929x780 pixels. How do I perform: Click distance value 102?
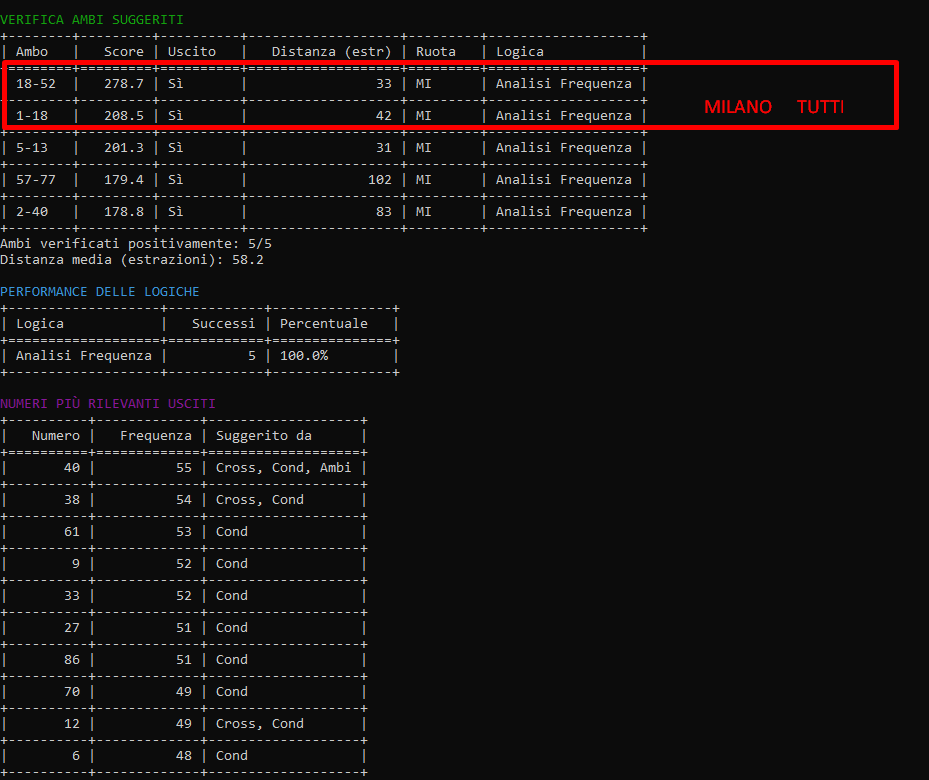(x=380, y=179)
